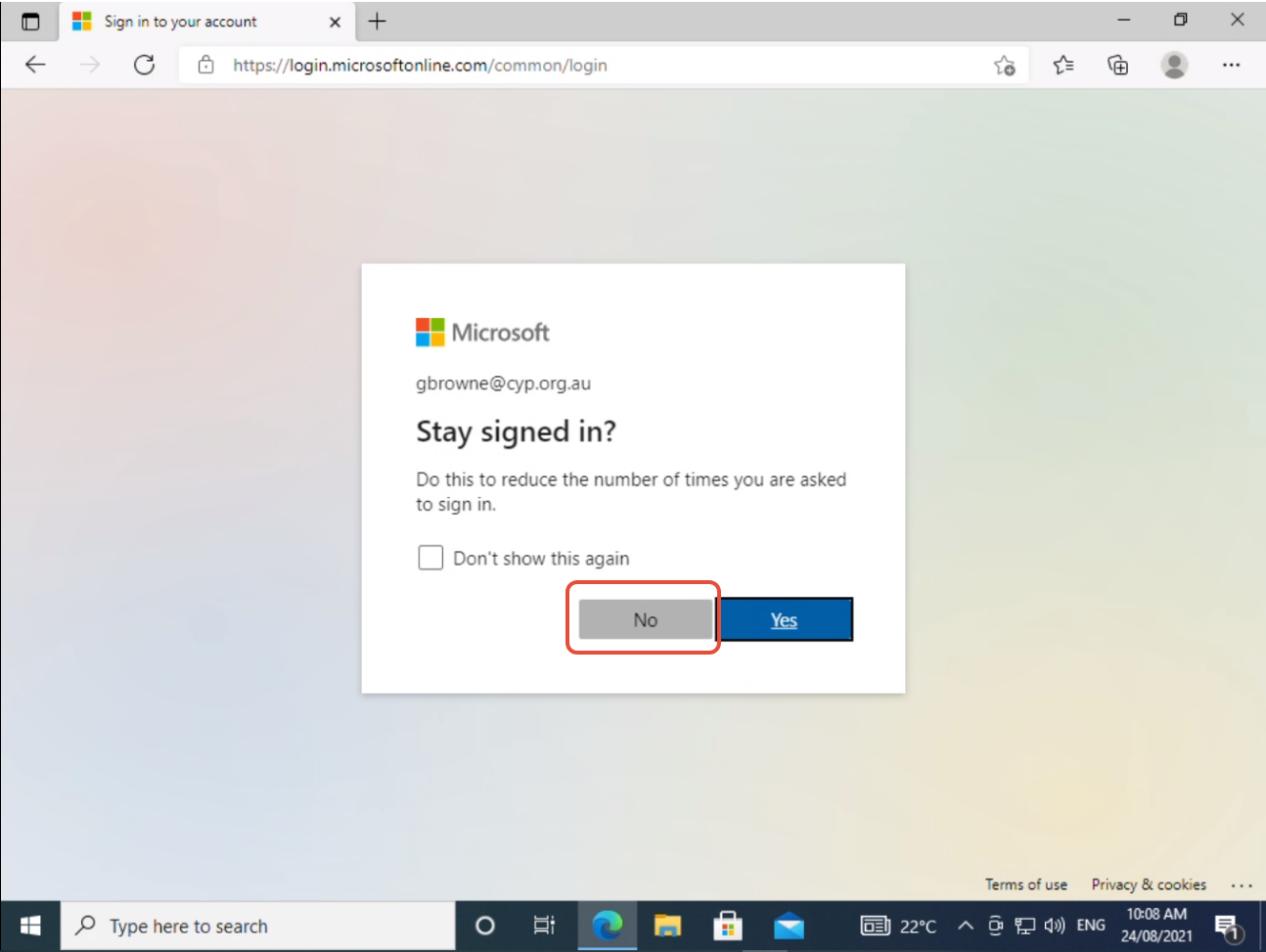The width and height of the screenshot is (1266, 952).
Task: Click the browser Back arrow
Action: pyautogui.click(x=35, y=66)
